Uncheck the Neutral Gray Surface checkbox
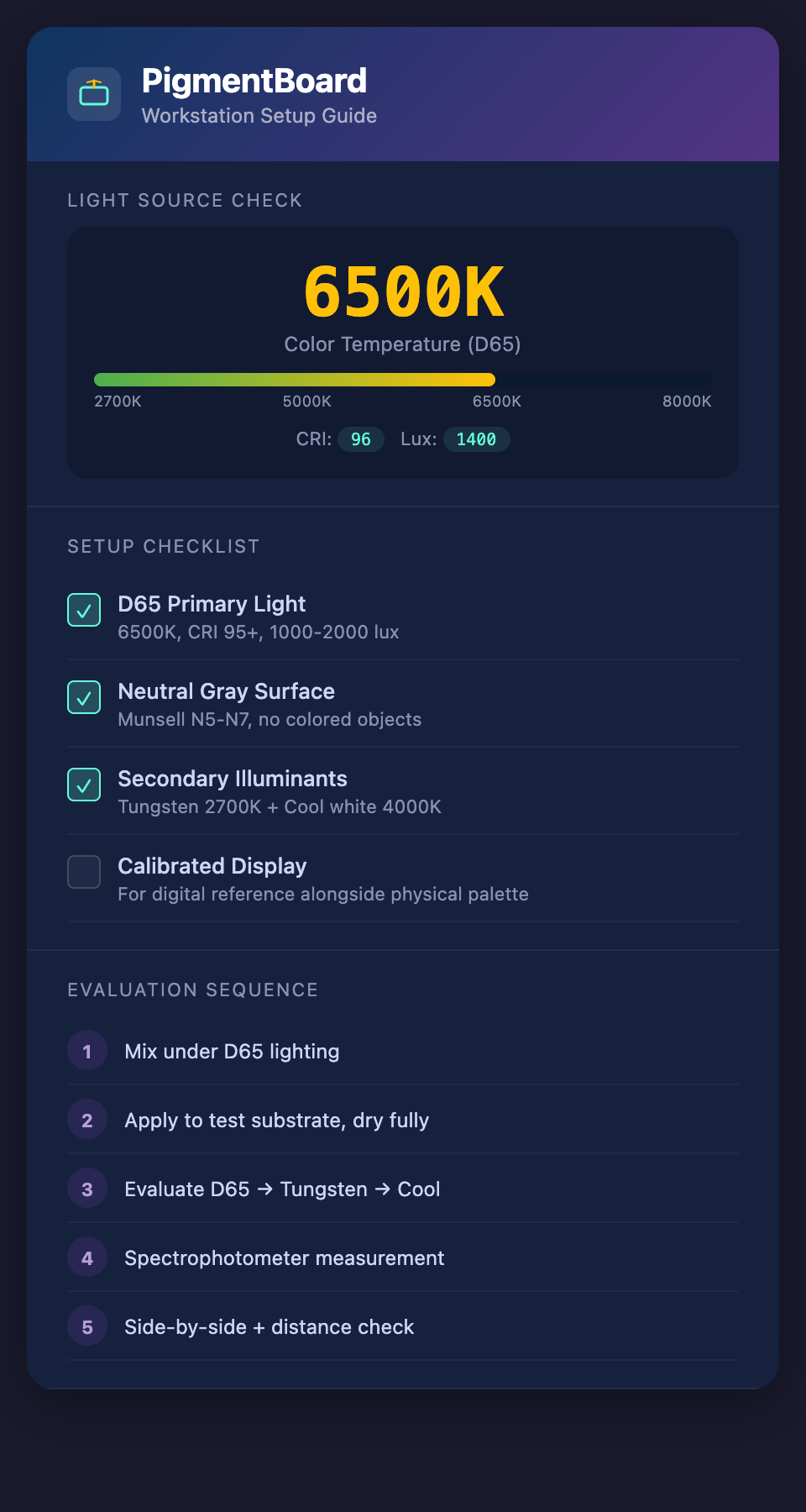The image size is (806, 1512). [84, 697]
